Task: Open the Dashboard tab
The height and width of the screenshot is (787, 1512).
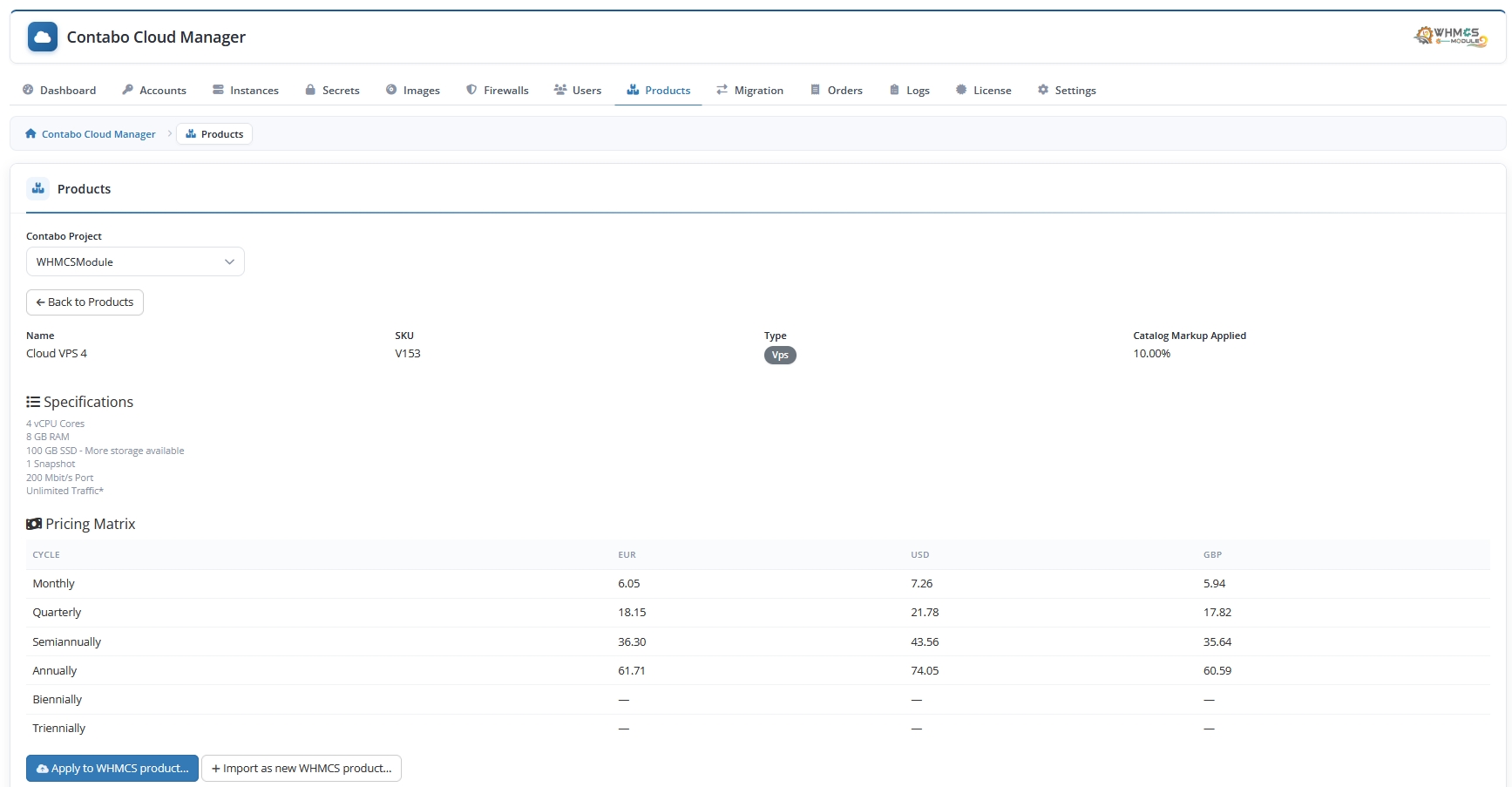Action: tap(59, 90)
